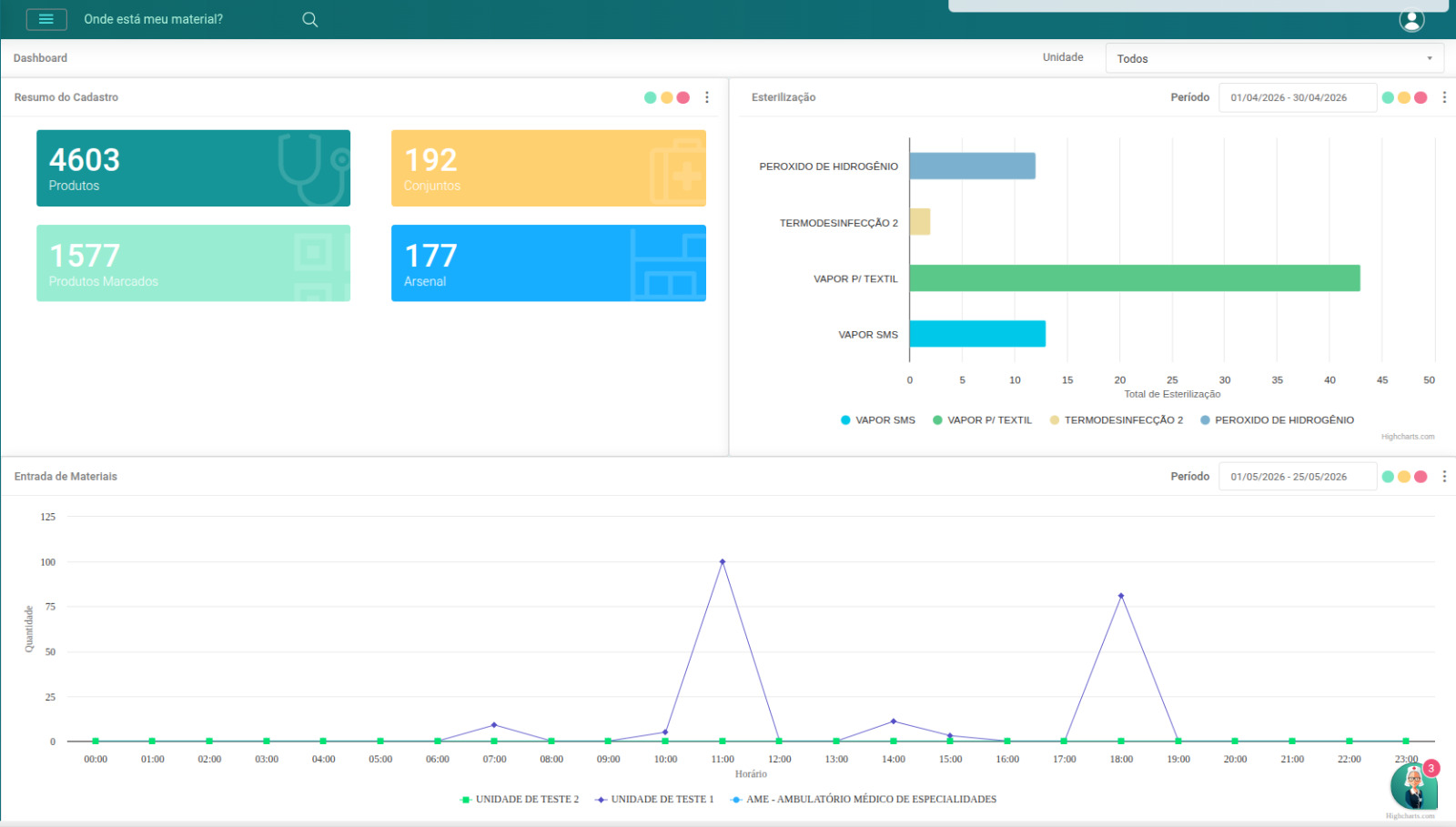Click 'TERMODESINFECÇÃO 2' axis label
Viewport: 1456px width, 827px height.
[x=839, y=223]
